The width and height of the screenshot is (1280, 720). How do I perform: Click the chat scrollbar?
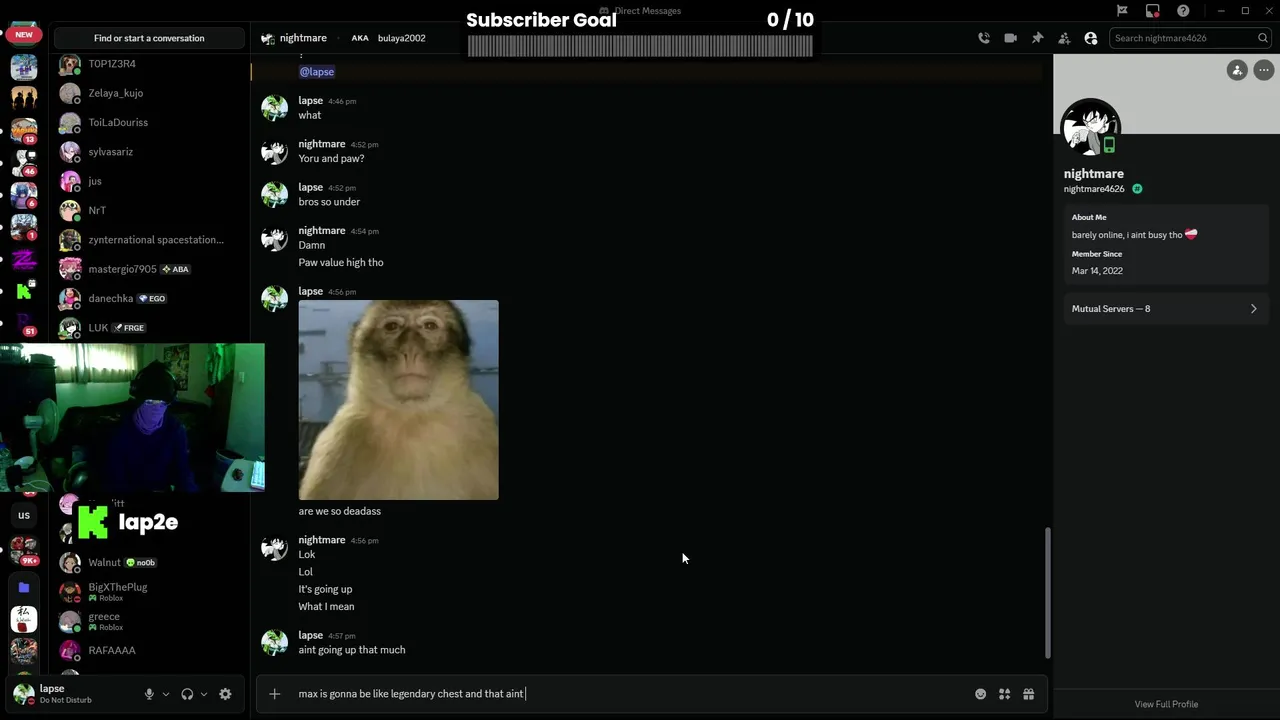[x=1047, y=593]
